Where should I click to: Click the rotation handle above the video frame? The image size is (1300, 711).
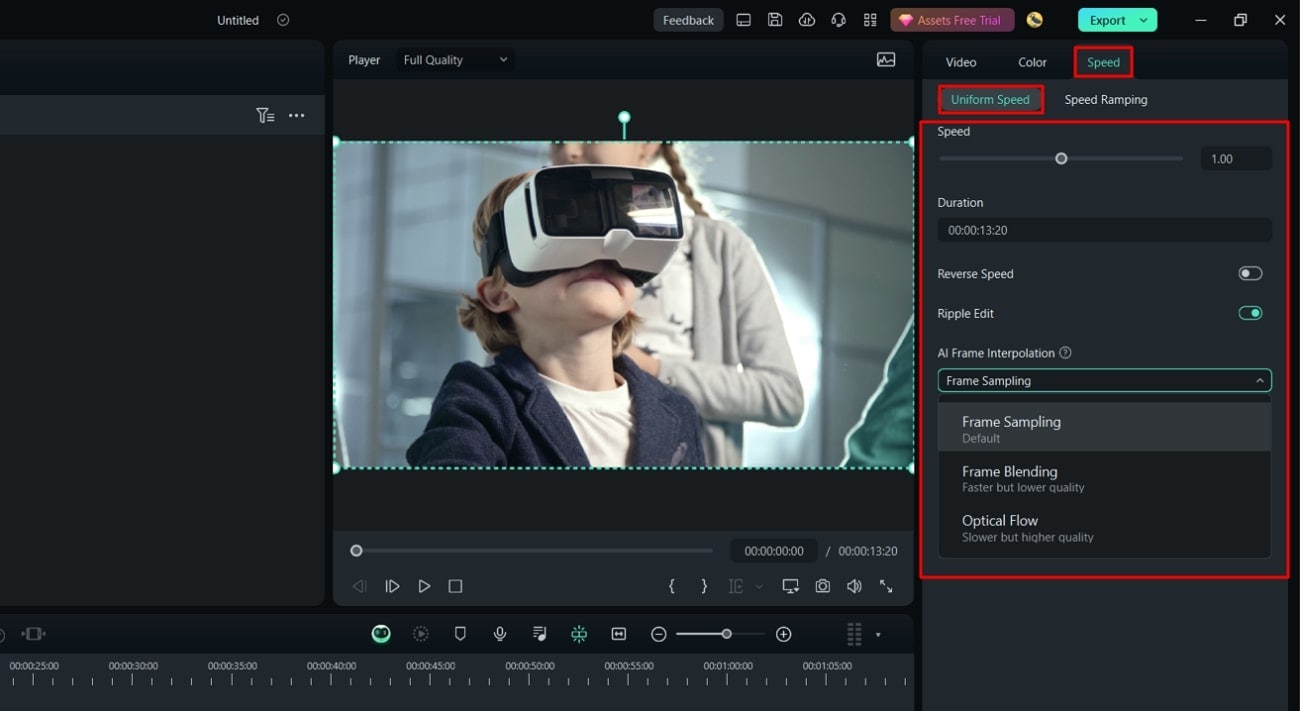624,118
